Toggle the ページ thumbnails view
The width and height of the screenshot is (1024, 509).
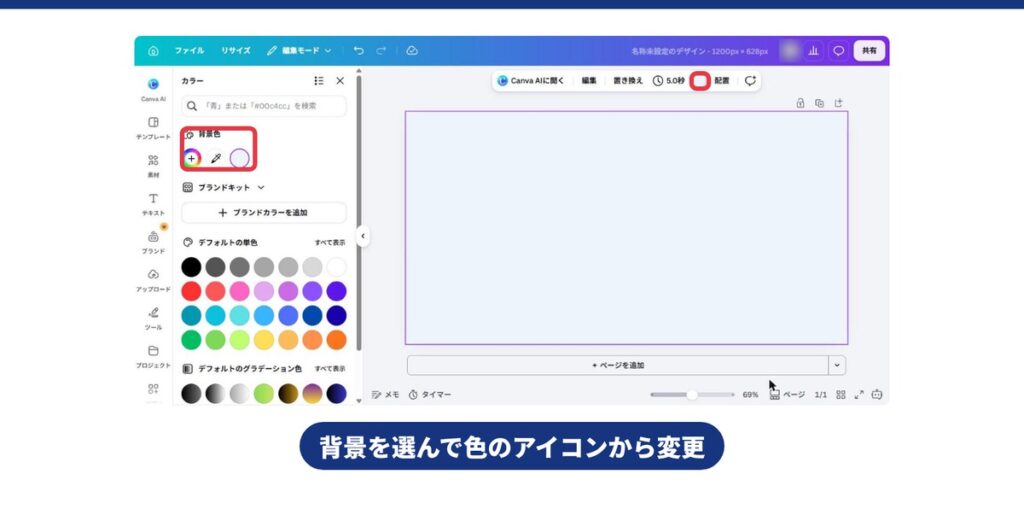(x=787, y=395)
